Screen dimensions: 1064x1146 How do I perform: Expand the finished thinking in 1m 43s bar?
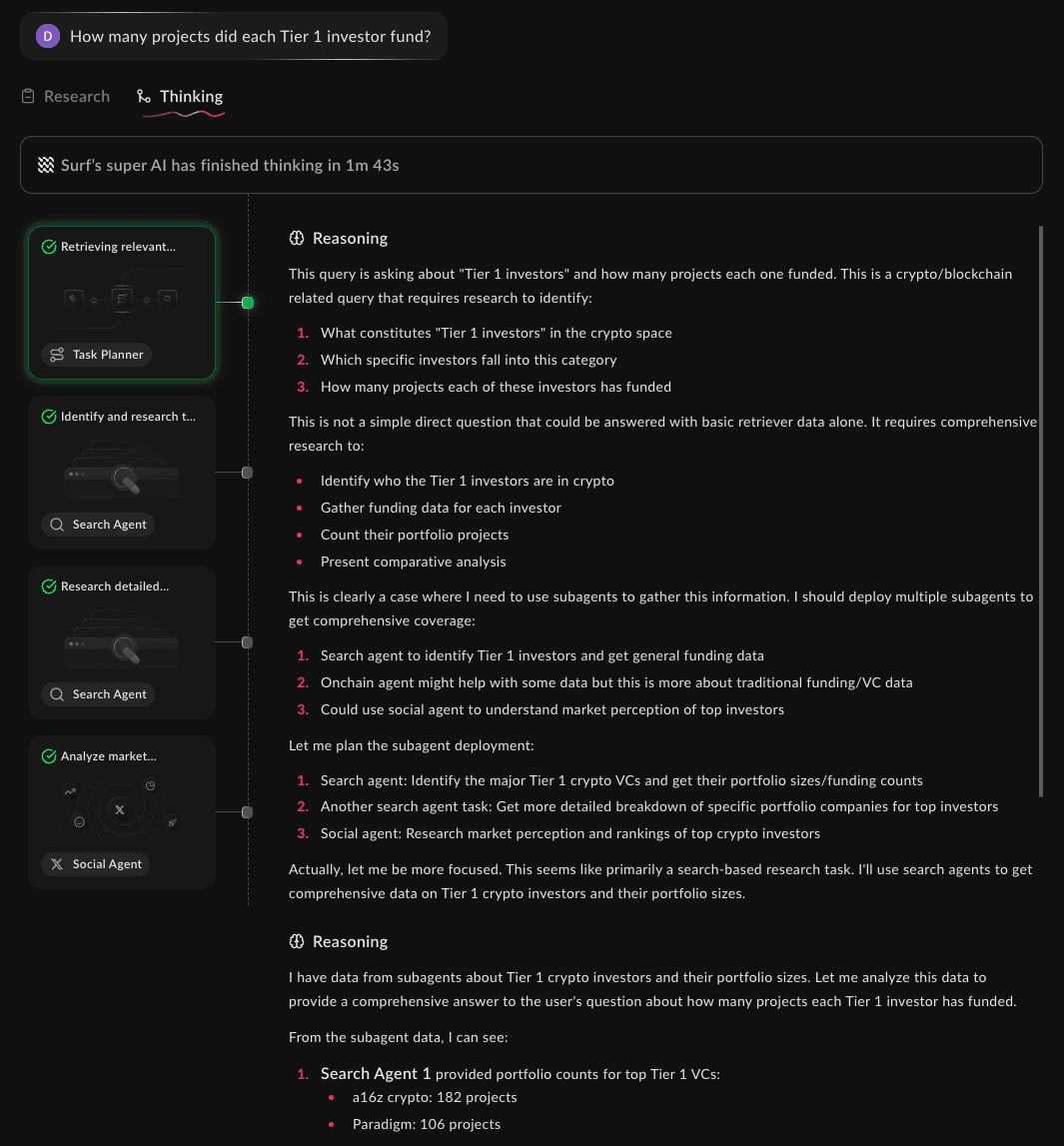532,165
